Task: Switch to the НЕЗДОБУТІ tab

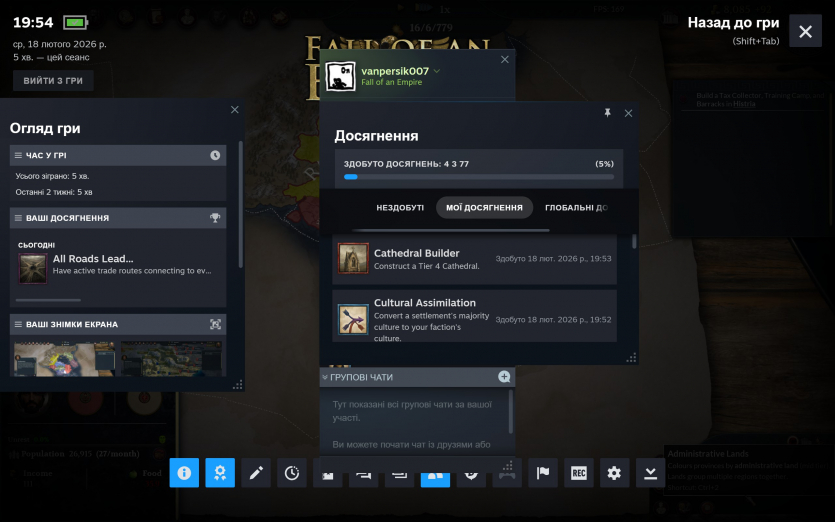Action: (400, 207)
